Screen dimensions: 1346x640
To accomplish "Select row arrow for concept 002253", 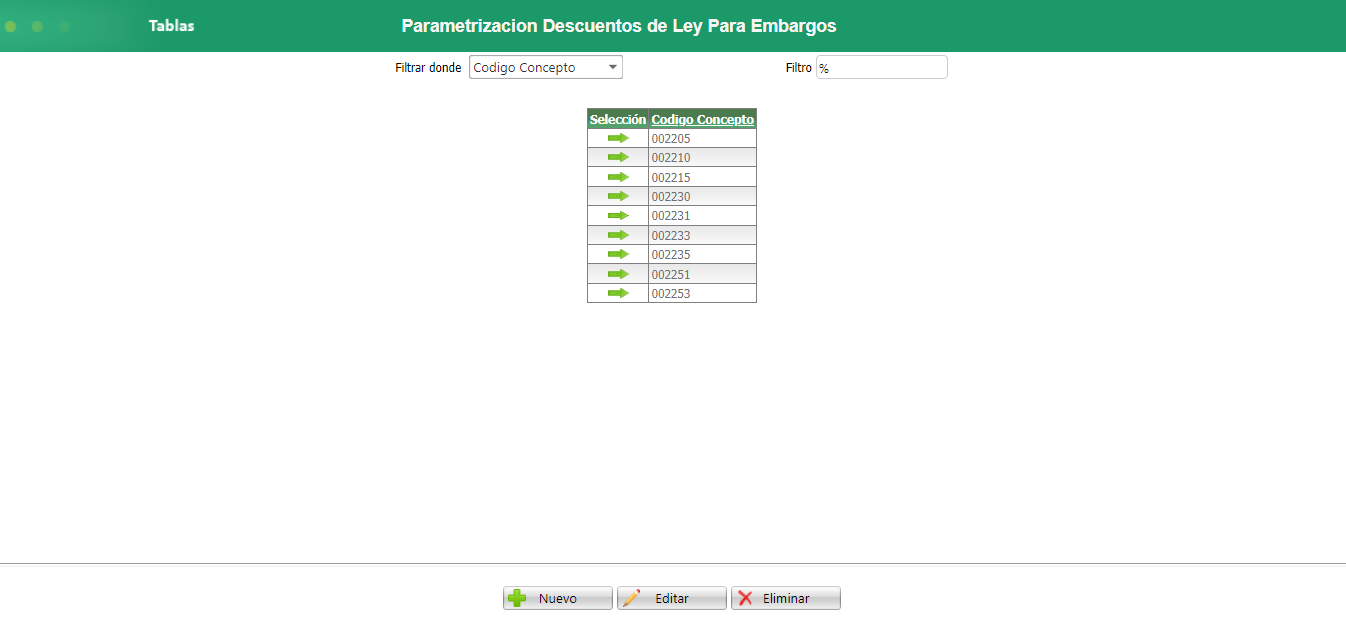I will [618, 293].
